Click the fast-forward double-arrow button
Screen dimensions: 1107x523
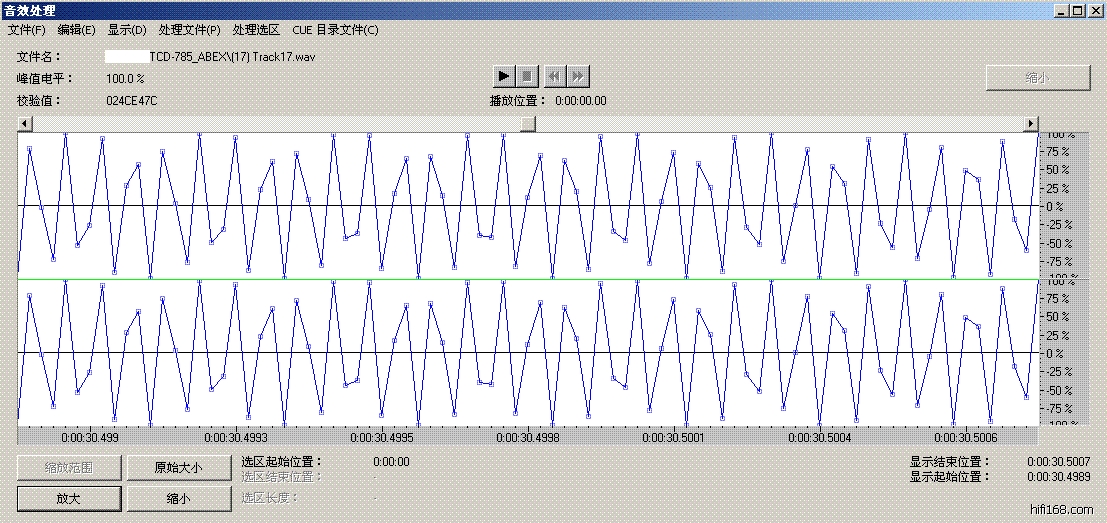coord(577,76)
